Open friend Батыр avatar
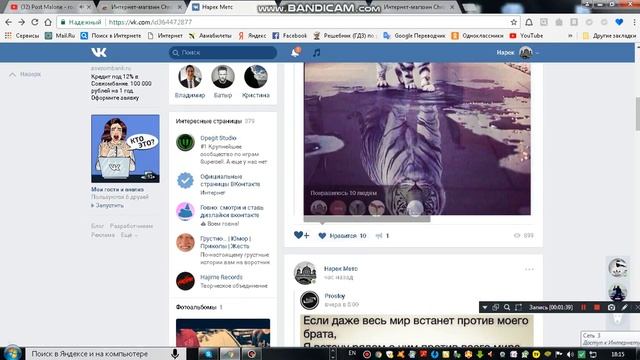 [x=223, y=77]
